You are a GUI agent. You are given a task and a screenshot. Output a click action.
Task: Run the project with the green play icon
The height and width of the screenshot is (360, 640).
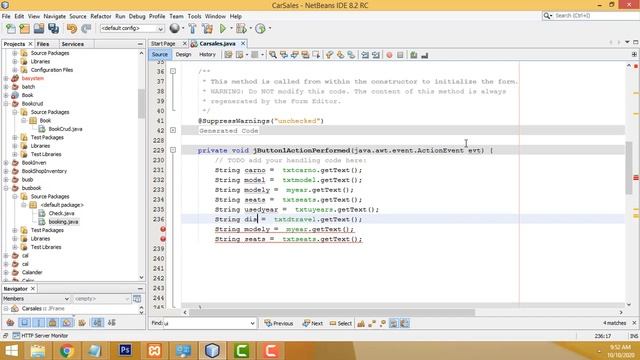(x=223, y=29)
